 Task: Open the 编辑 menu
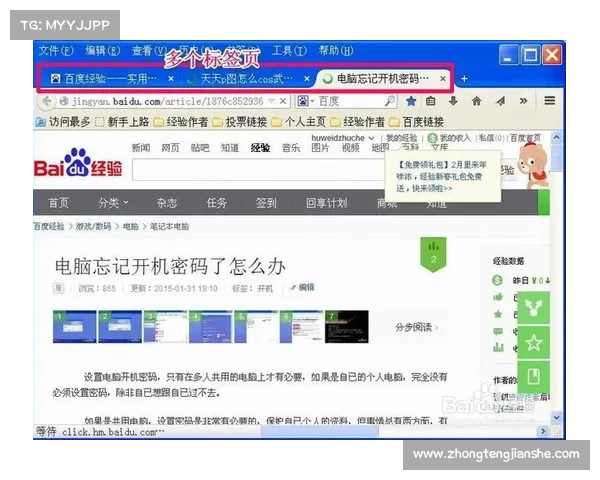[x=103, y=51]
